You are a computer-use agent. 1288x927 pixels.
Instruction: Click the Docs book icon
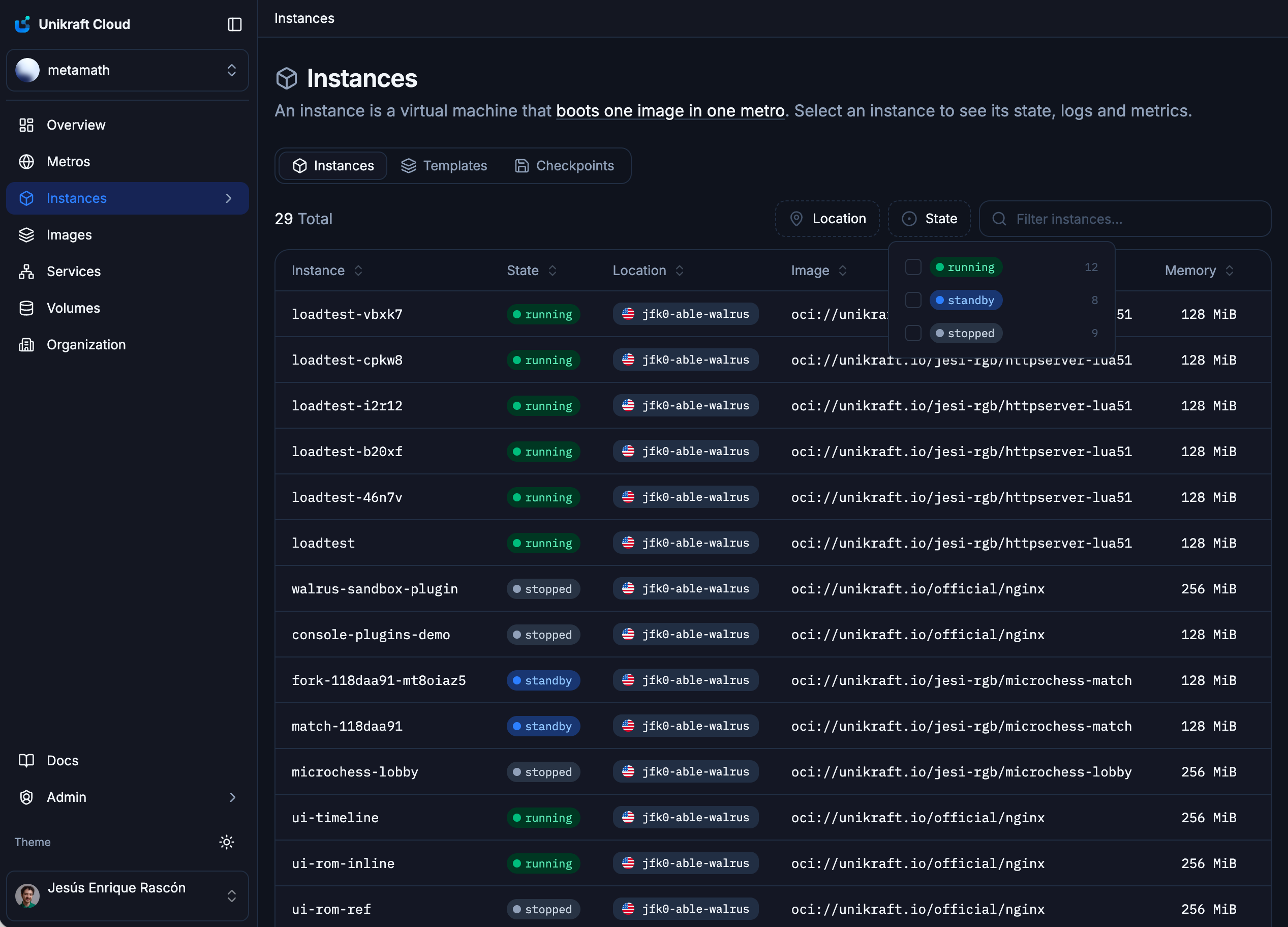pyautogui.click(x=26, y=761)
